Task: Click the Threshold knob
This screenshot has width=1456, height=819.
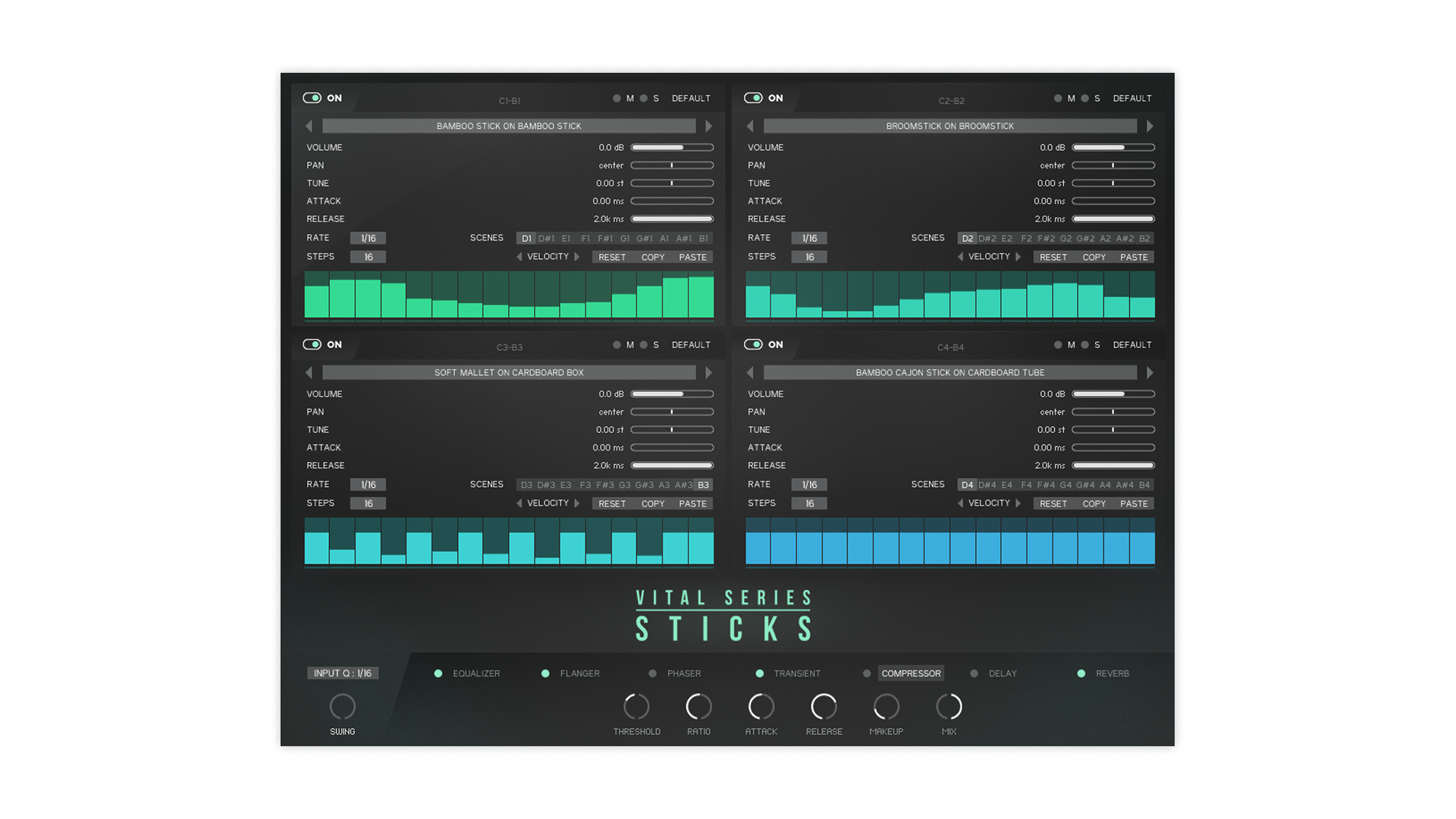Action: pos(636,707)
